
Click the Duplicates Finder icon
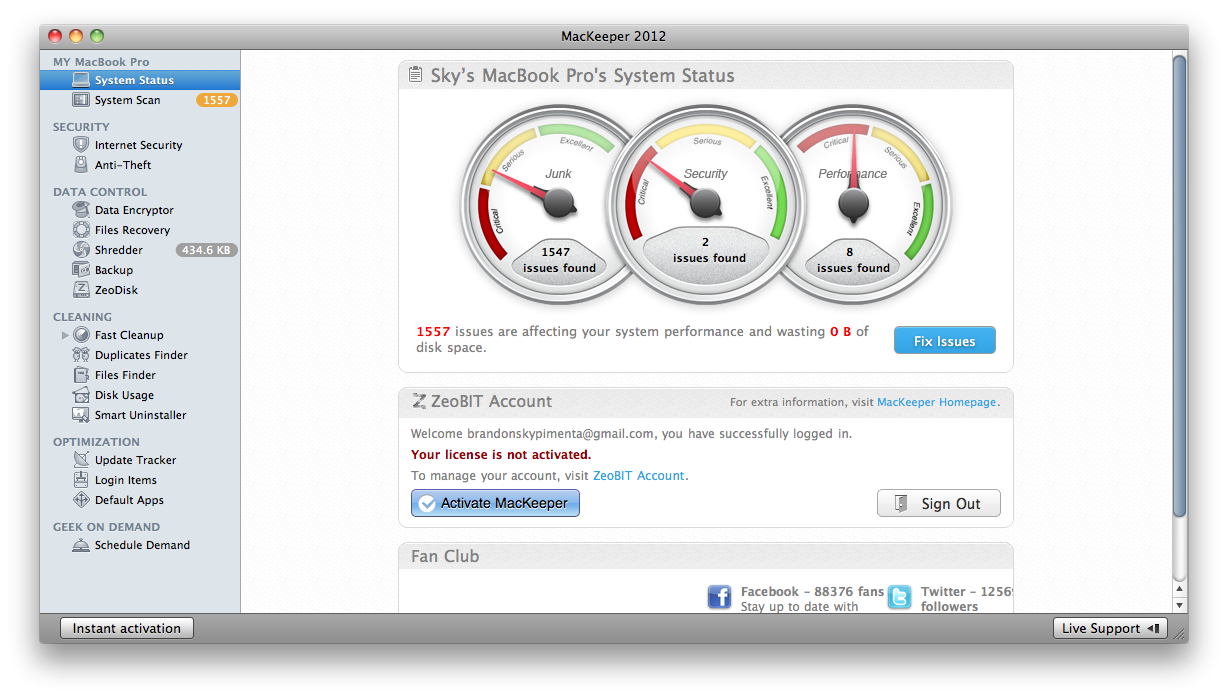(x=81, y=355)
